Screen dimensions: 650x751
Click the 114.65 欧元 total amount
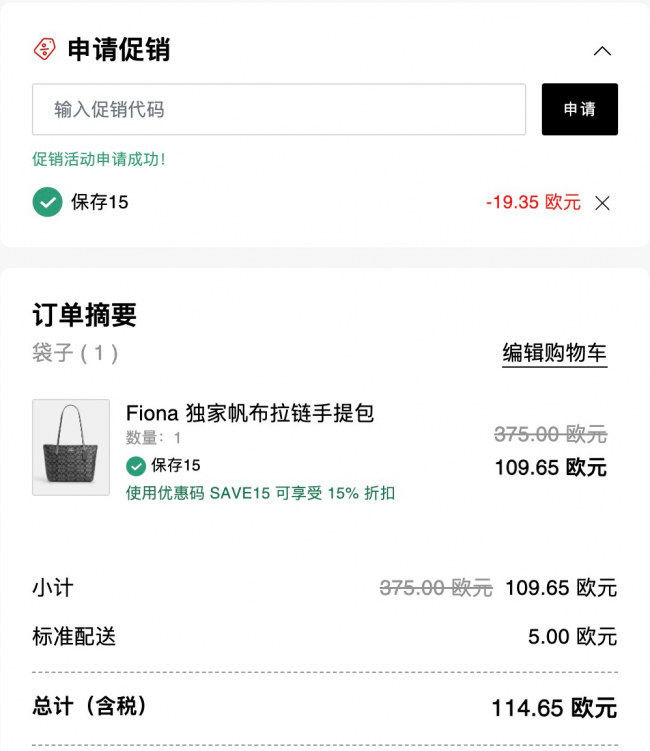point(555,708)
